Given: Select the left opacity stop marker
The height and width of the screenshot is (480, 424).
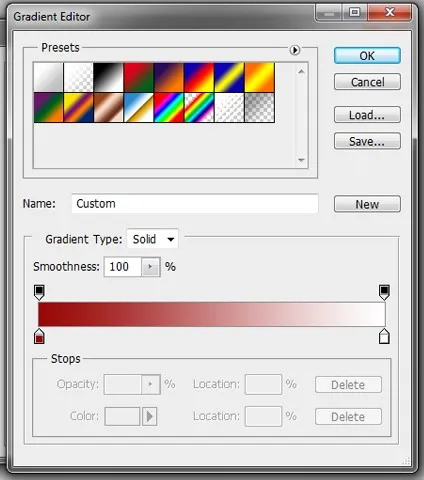Looking at the screenshot, I should click(x=39, y=292).
